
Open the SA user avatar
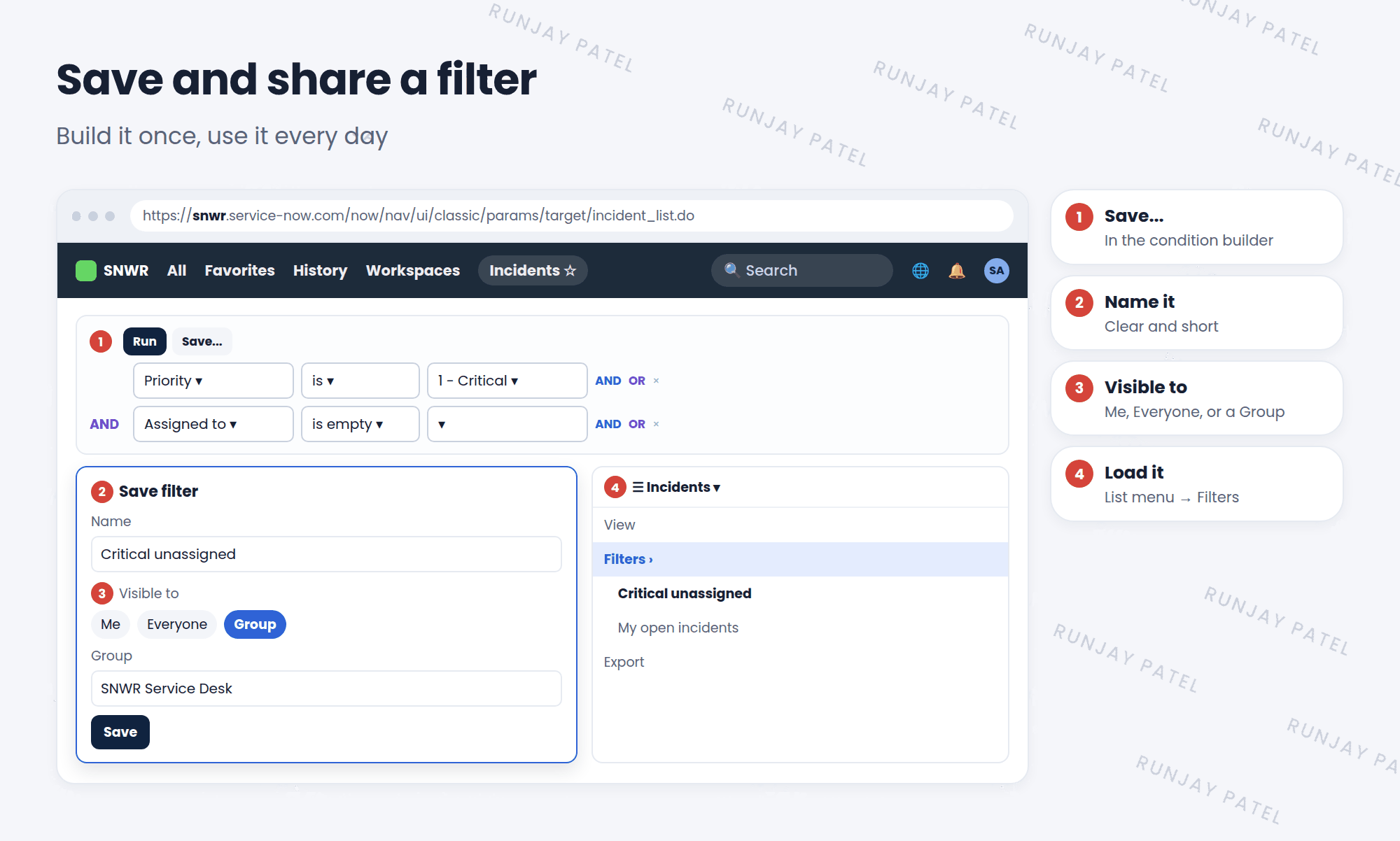pyautogui.click(x=997, y=271)
